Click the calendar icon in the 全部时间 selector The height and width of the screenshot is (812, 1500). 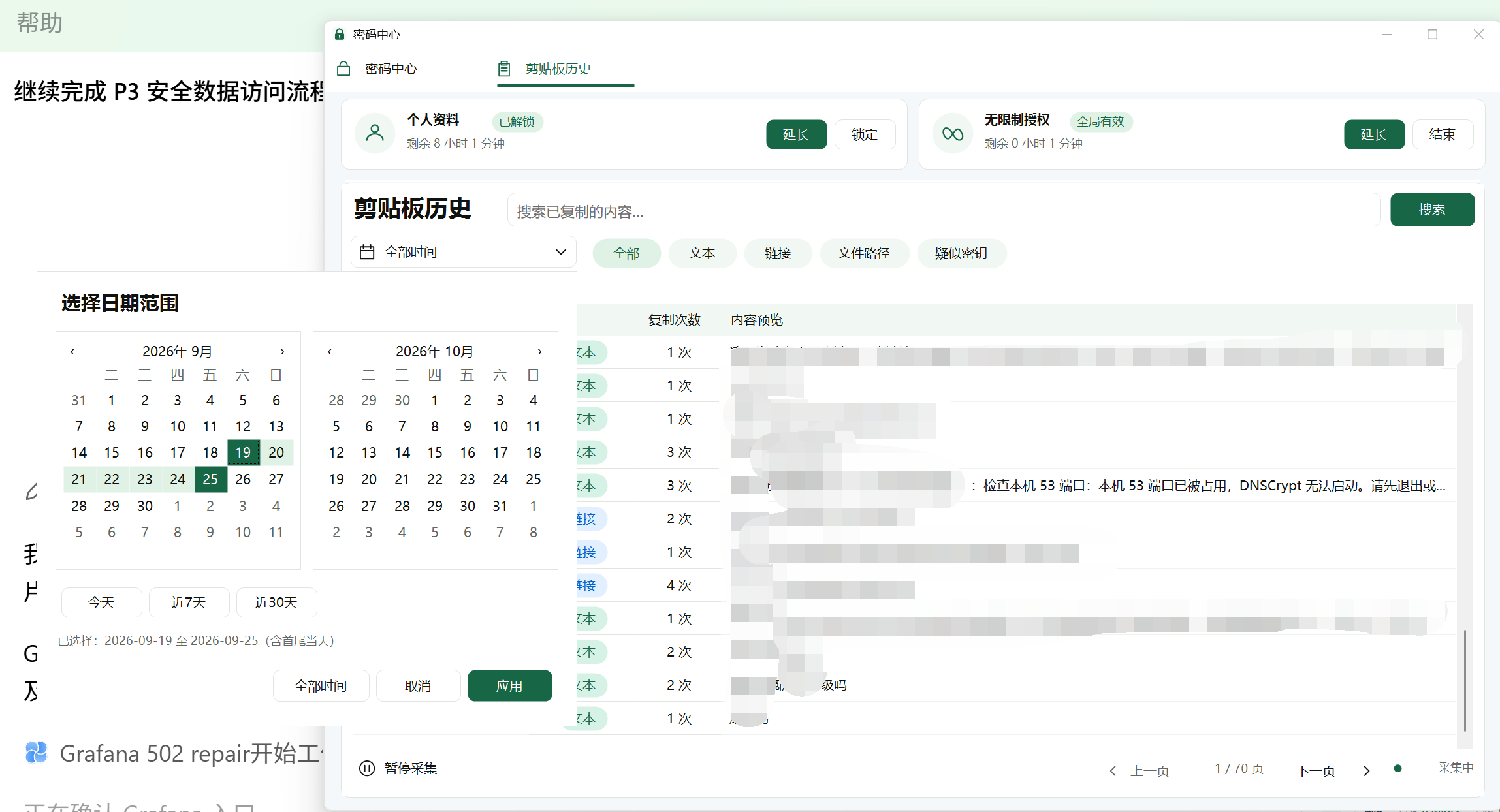pos(367,252)
